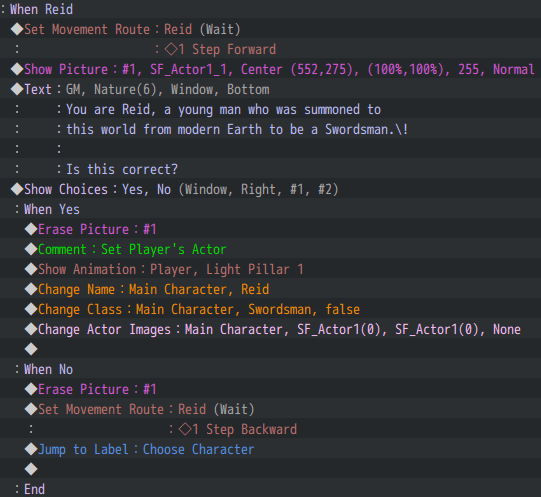Click the diamond icon before Show Picture
This screenshot has width=541, height=497.
pos(17,69)
